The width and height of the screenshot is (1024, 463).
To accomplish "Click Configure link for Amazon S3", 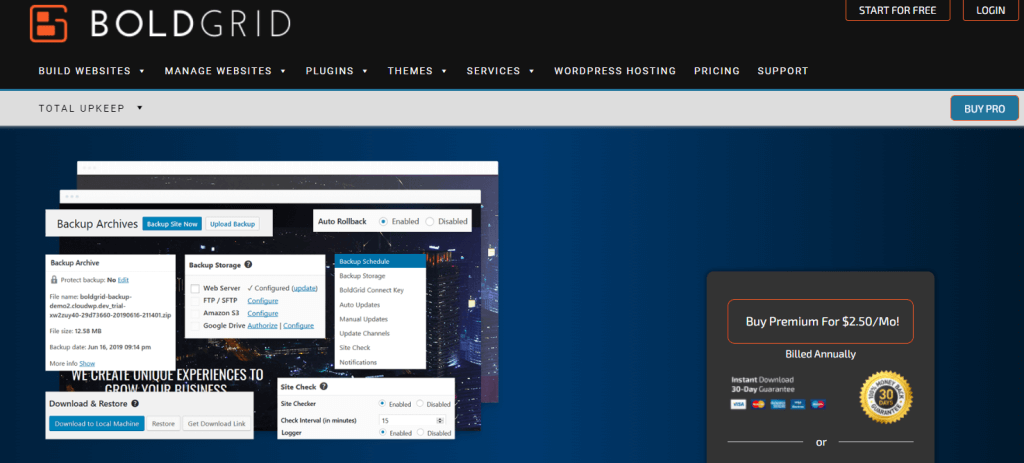I will click(x=263, y=313).
